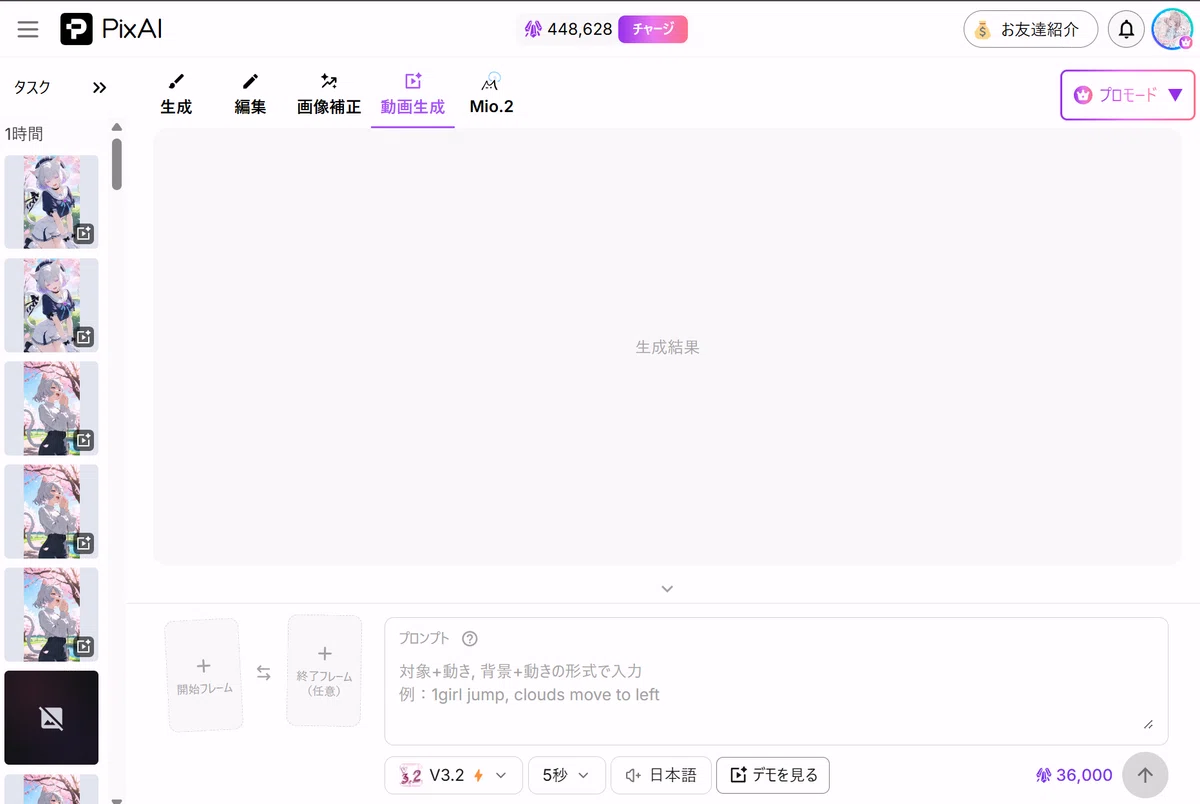Focus the prompt text input field
Viewport: 1200px width, 804px height.
pos(776,682)
